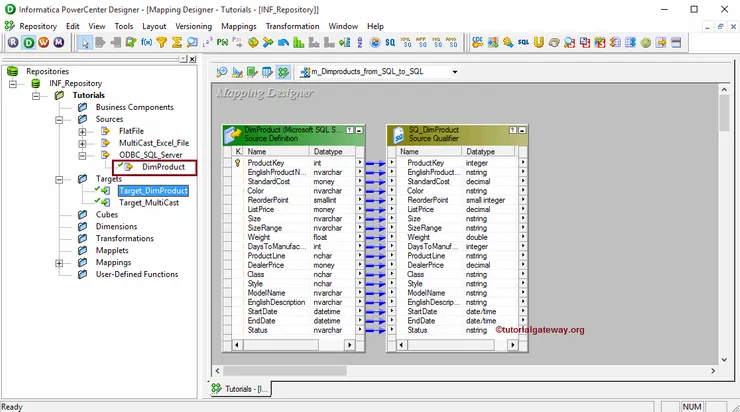Select the Mapplets folder in tree

(112, 250)
